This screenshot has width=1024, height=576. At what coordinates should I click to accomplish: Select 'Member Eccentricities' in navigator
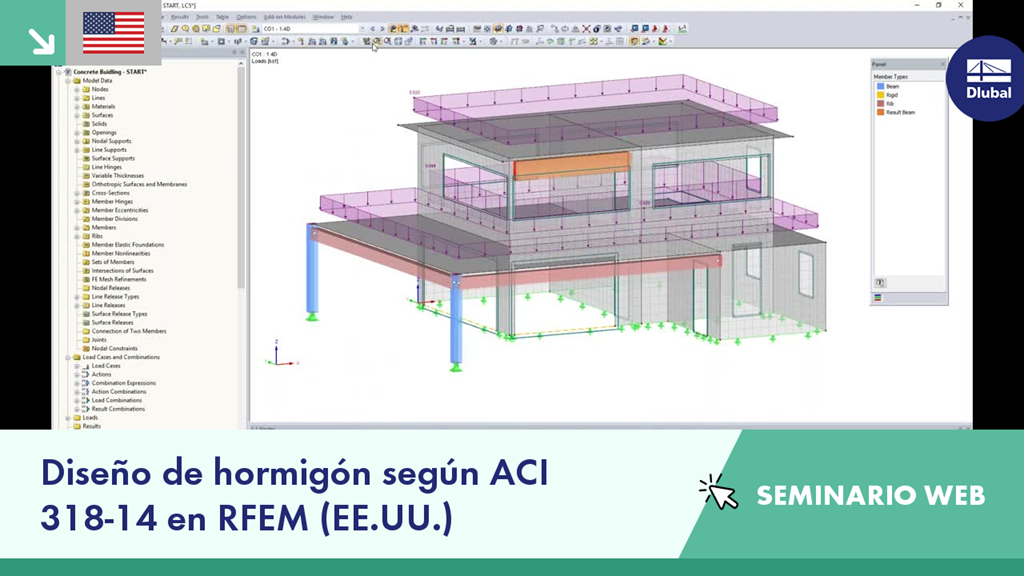[x=120, y=210]
